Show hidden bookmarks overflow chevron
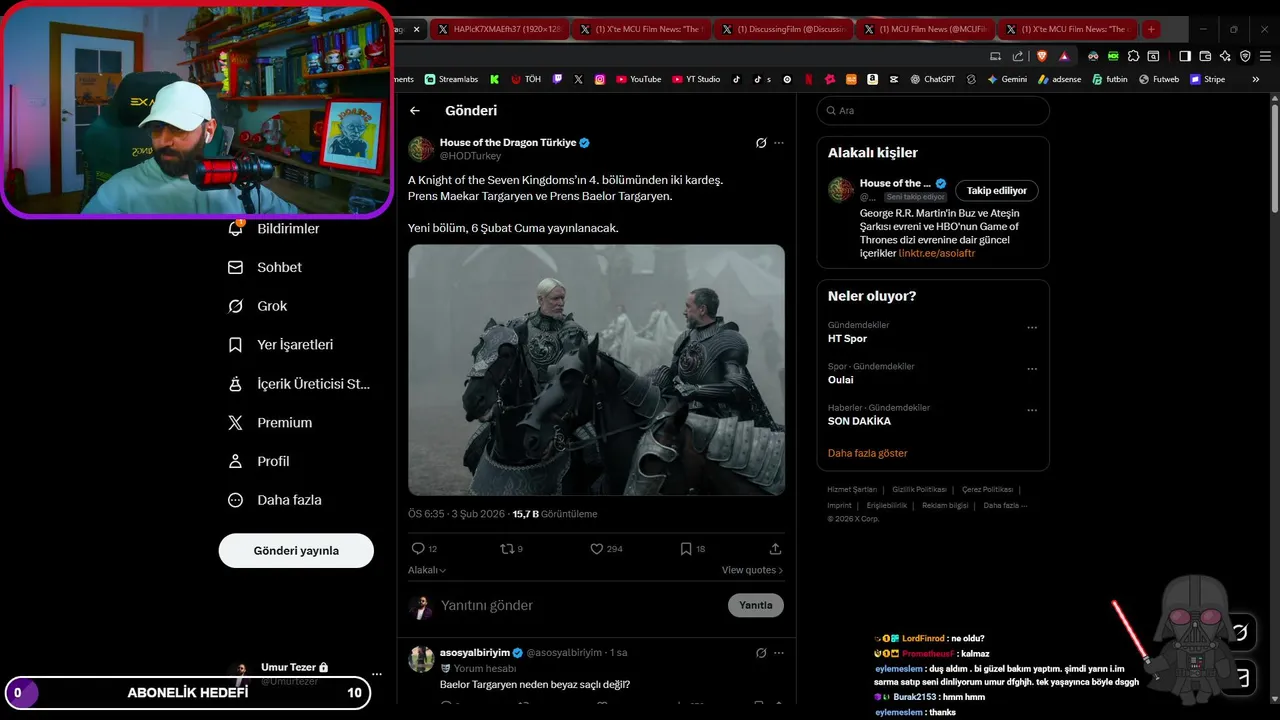 (x=1256, y=79)
